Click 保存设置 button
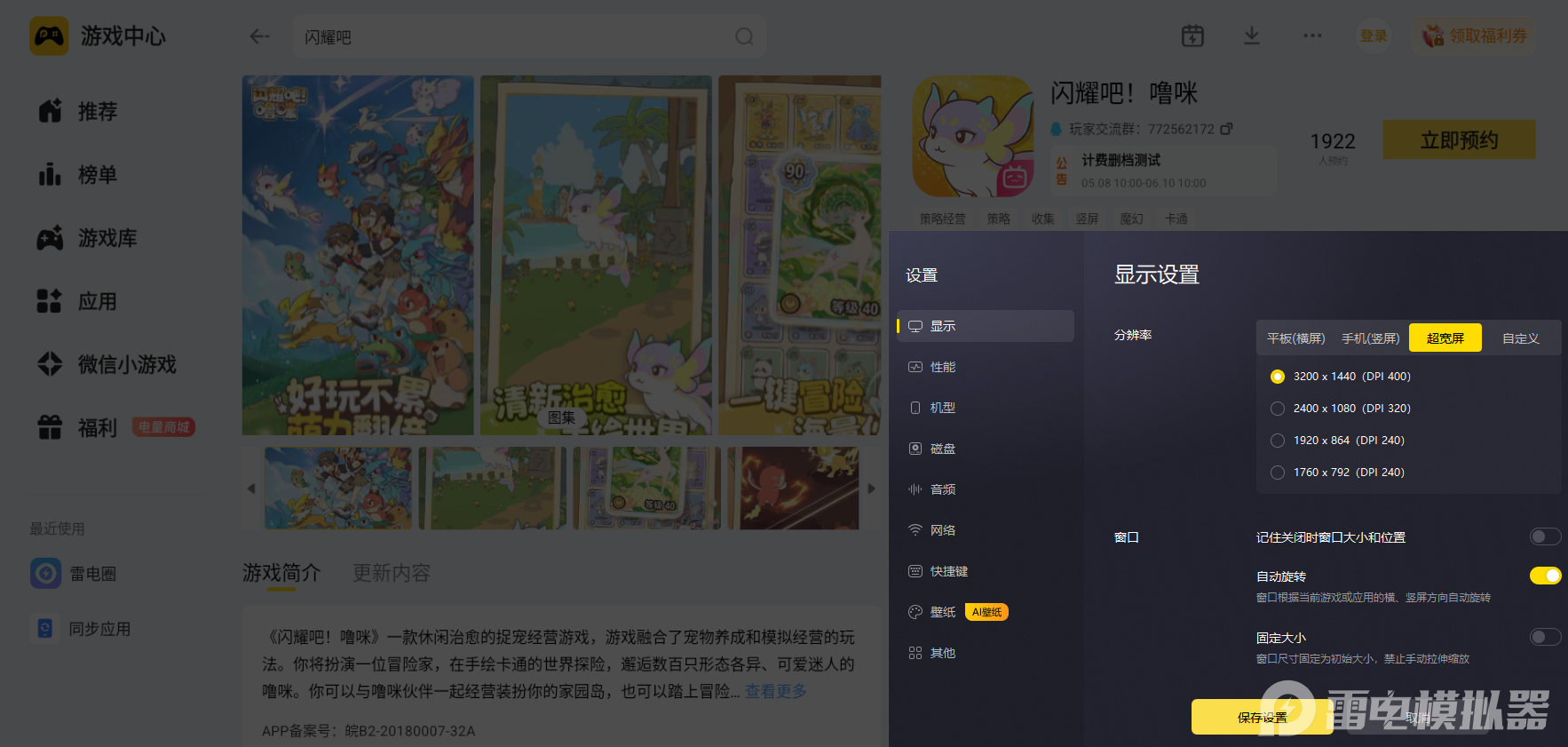Image resolution: width=1568 pixels, height=747 pixels. click(1262, 717)
